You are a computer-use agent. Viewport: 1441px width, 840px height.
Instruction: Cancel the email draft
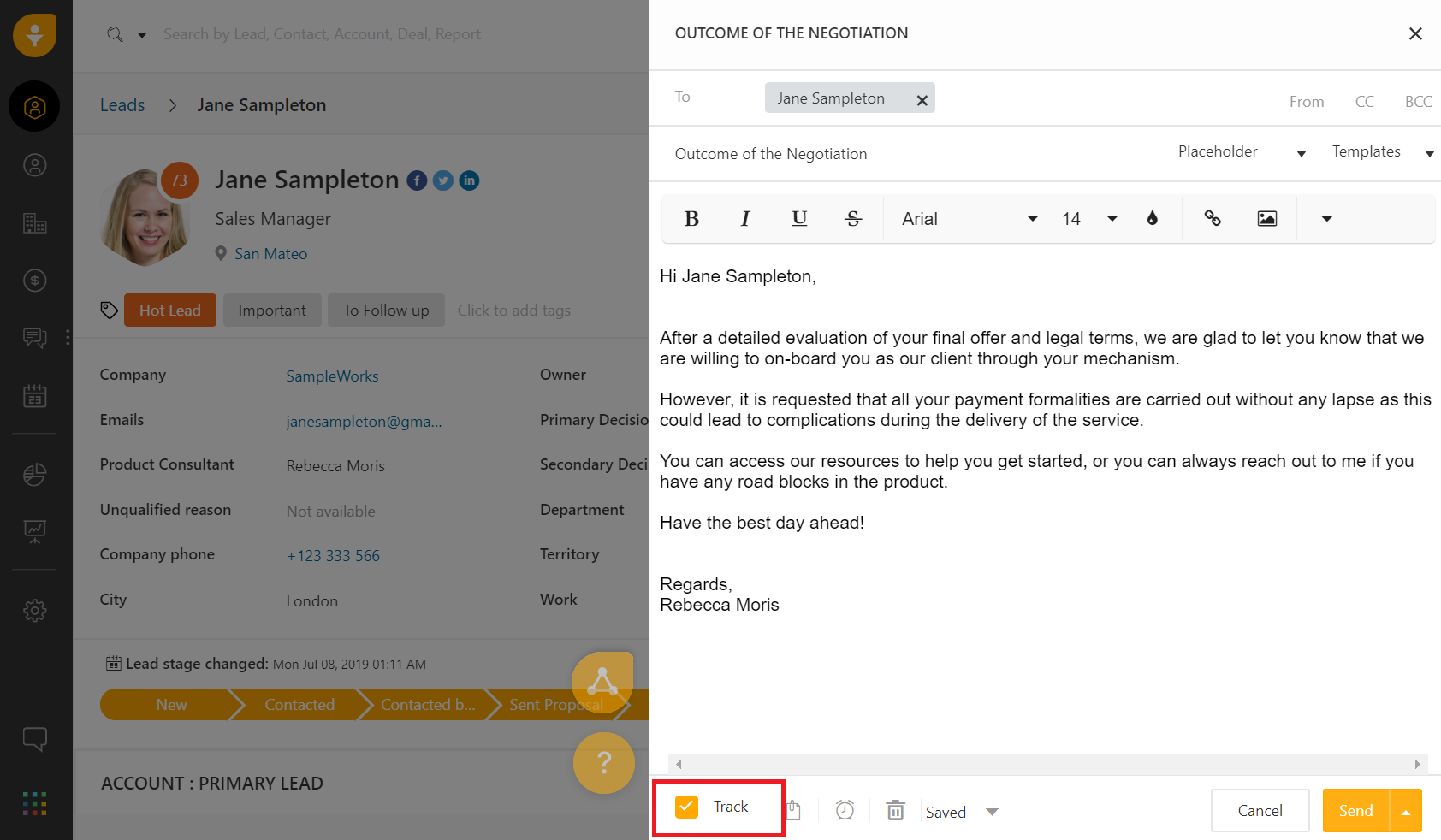1260,811
